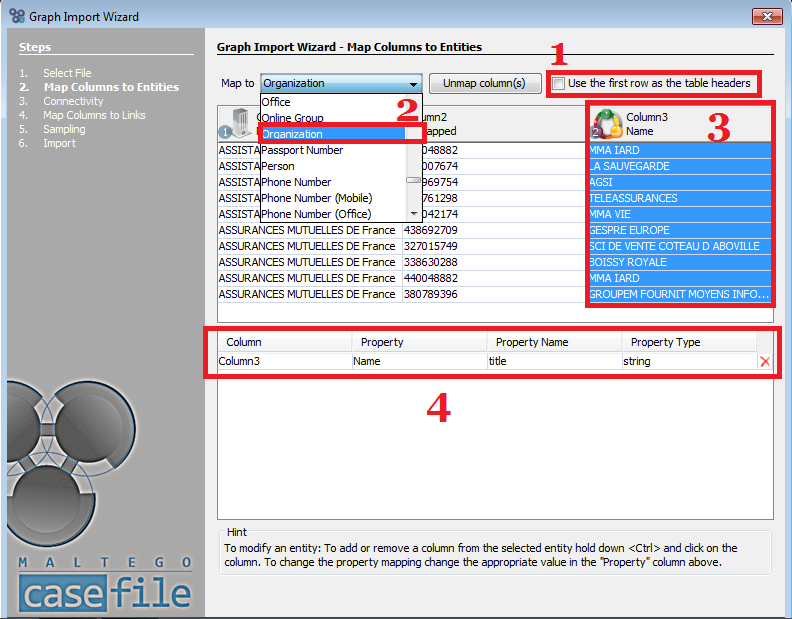Delete the Column3 mapping with the red X
The image size is (792, 619).
pos(765,361)
